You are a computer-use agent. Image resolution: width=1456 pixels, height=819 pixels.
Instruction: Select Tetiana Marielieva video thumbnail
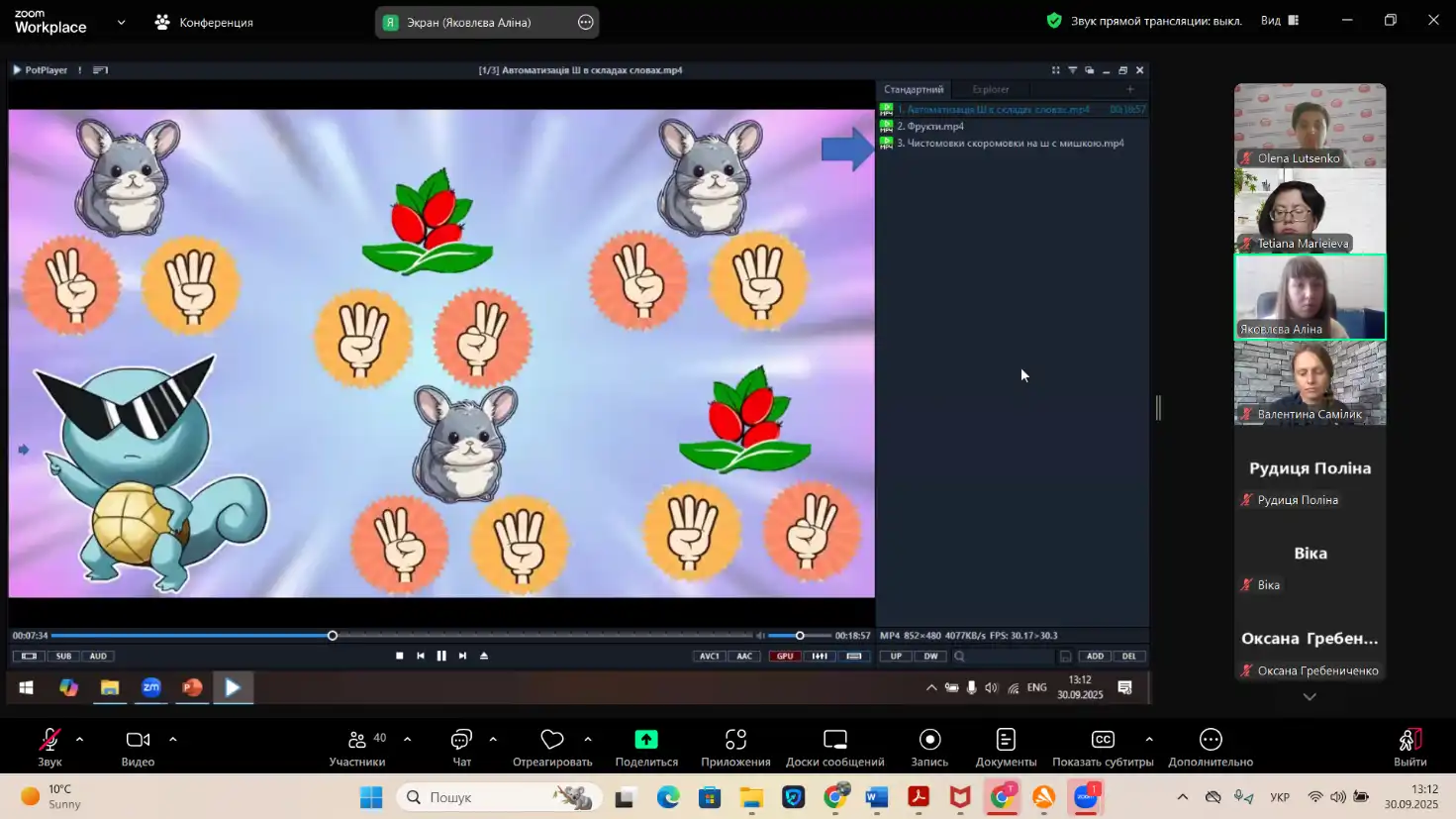click(1310, 211)
